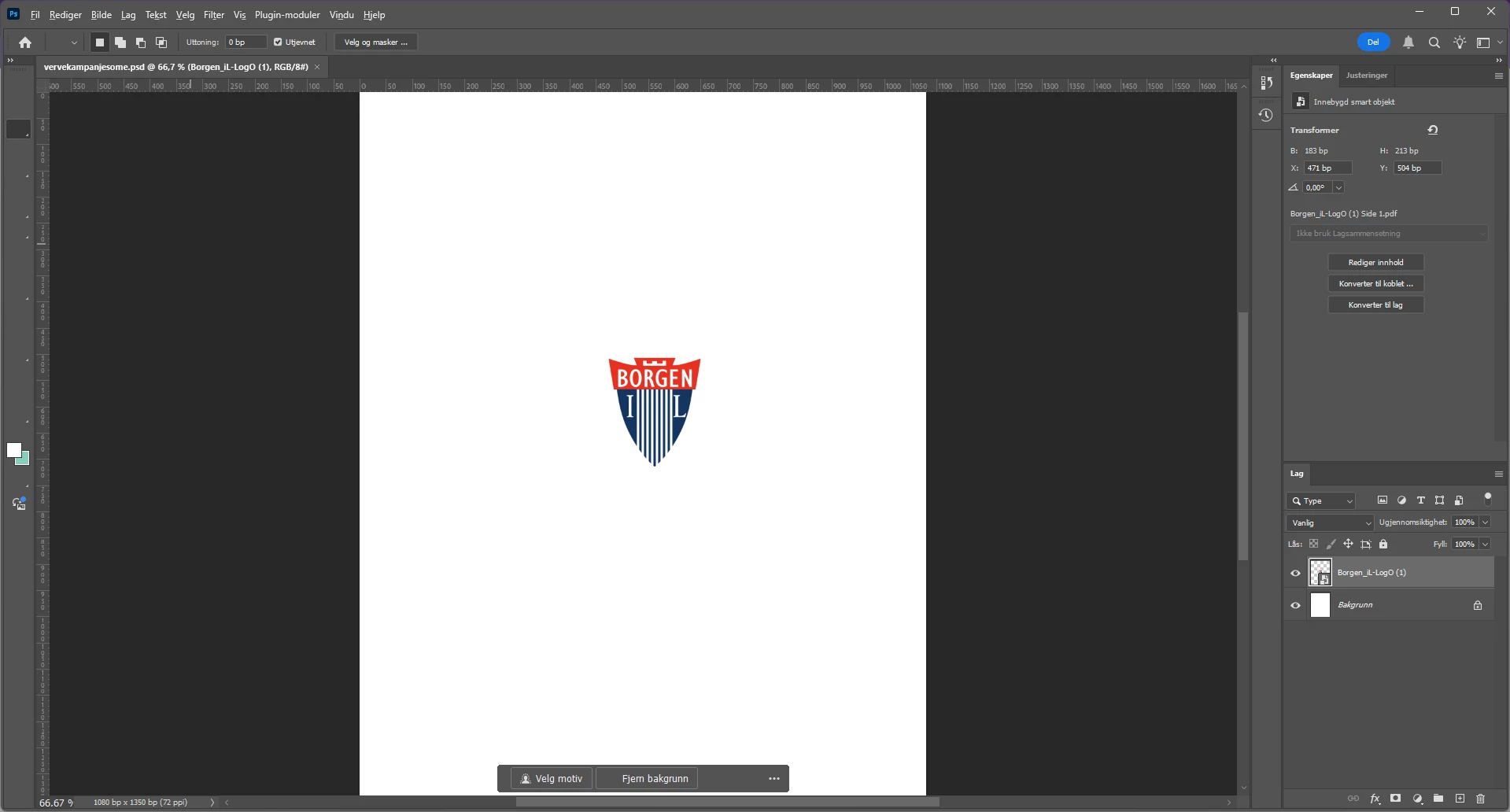Create new fill or adjustment layer

1417,799
